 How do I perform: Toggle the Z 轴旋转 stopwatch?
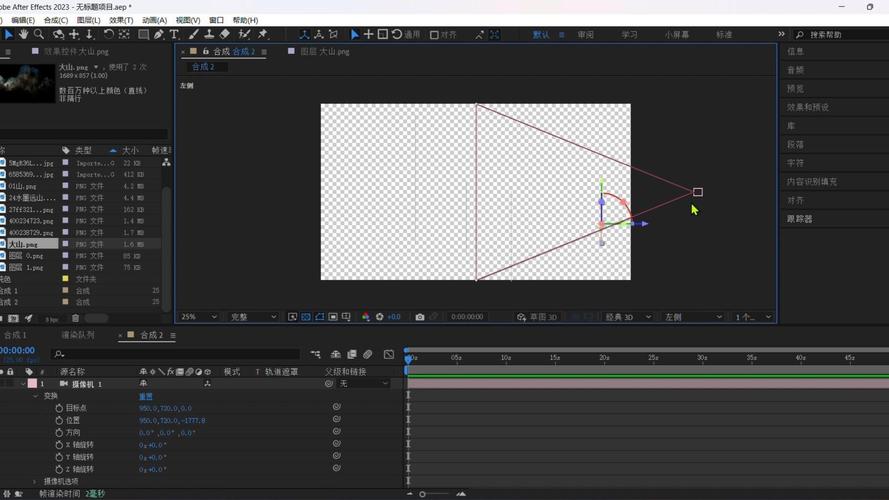(x=59, y=469)
